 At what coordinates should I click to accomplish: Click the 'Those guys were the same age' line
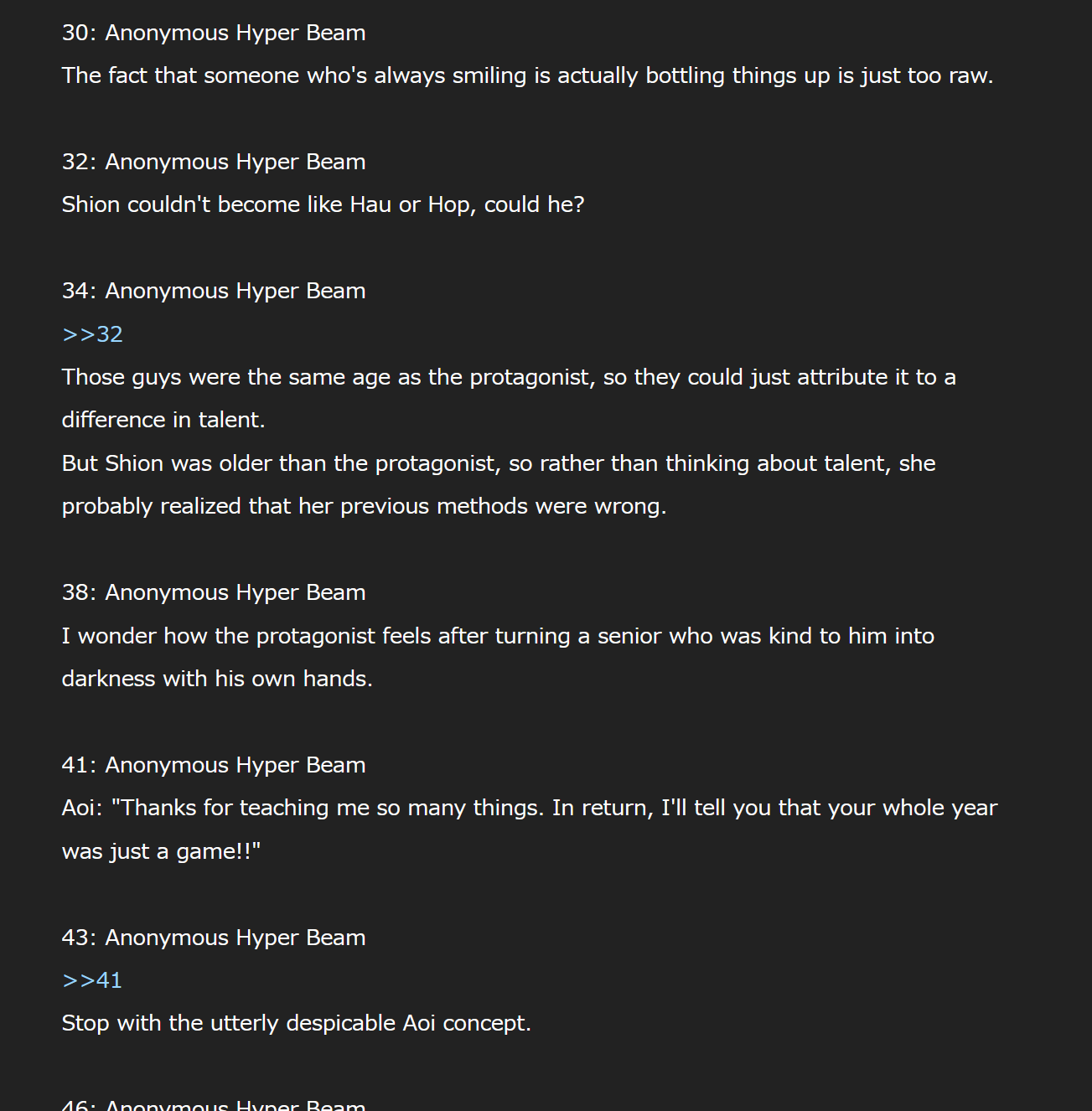[509, 377]
